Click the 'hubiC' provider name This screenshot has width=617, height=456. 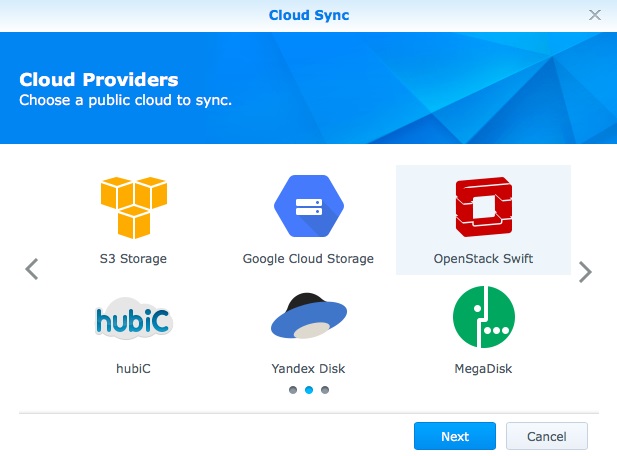(x=133, y=369)
